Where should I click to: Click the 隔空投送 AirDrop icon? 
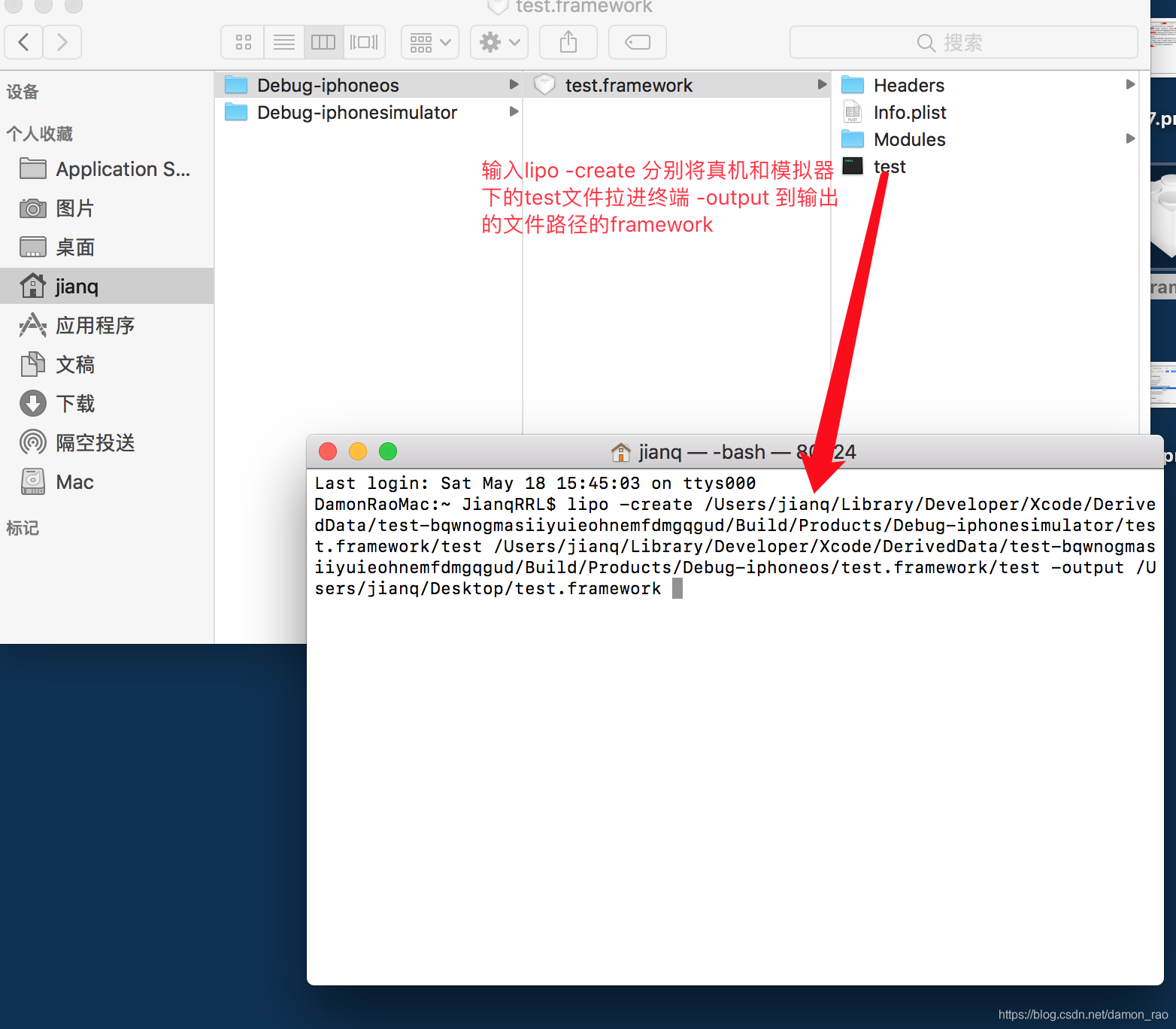point(32,442)
